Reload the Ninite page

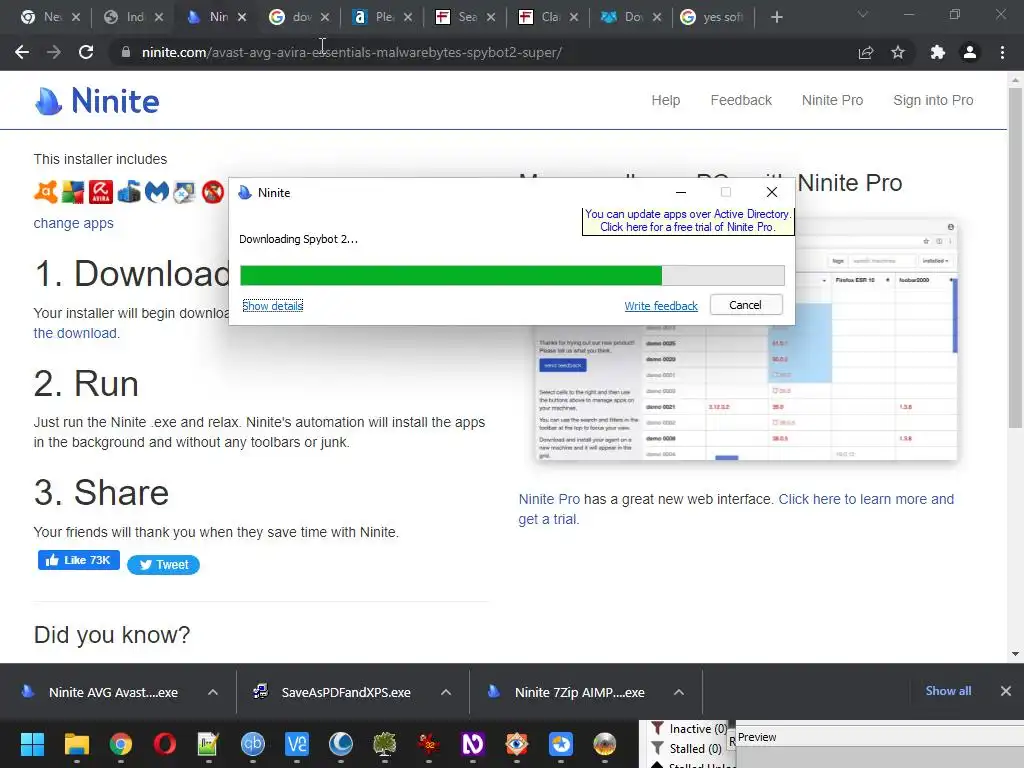tap(86, 52)
